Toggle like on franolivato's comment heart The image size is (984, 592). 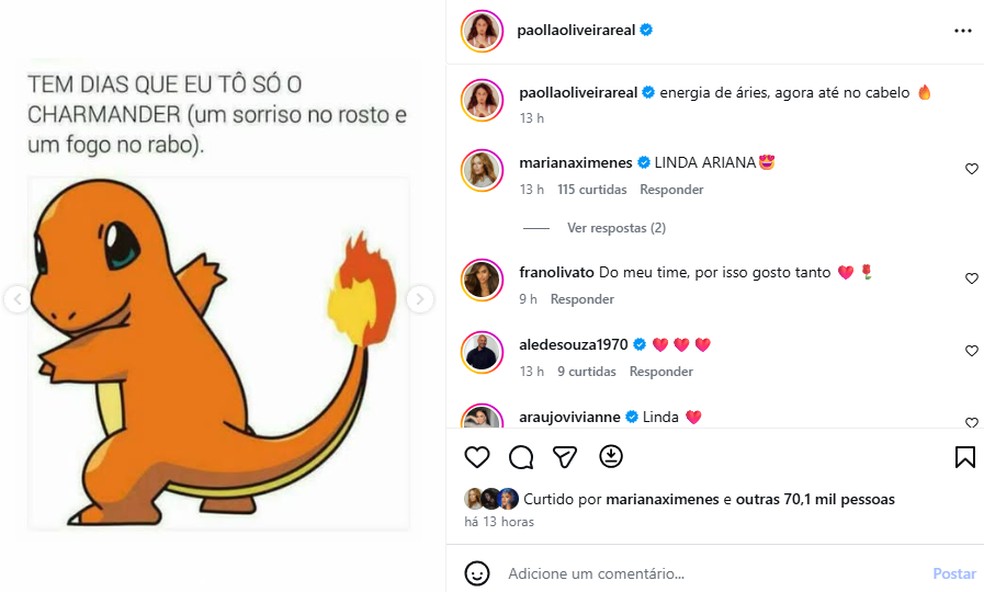pos(971,279)
